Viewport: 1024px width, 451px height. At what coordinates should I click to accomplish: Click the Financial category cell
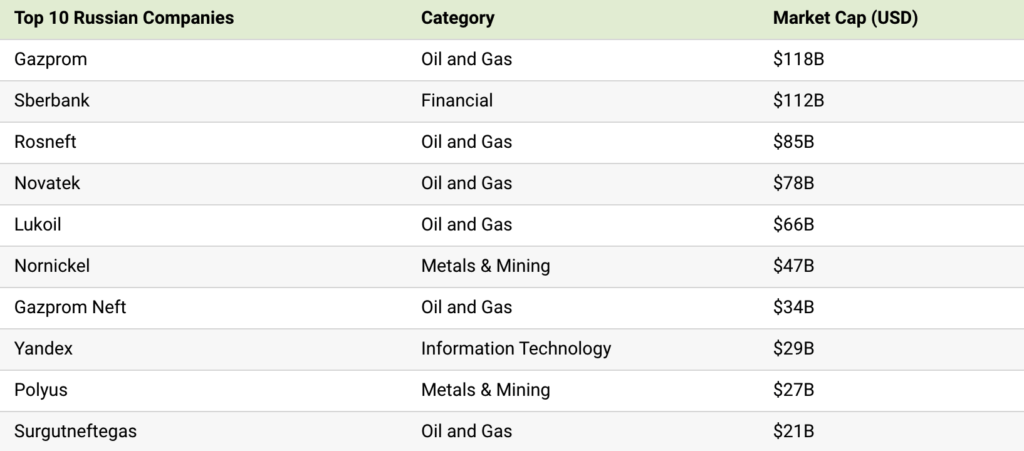[x=457, y=100]
